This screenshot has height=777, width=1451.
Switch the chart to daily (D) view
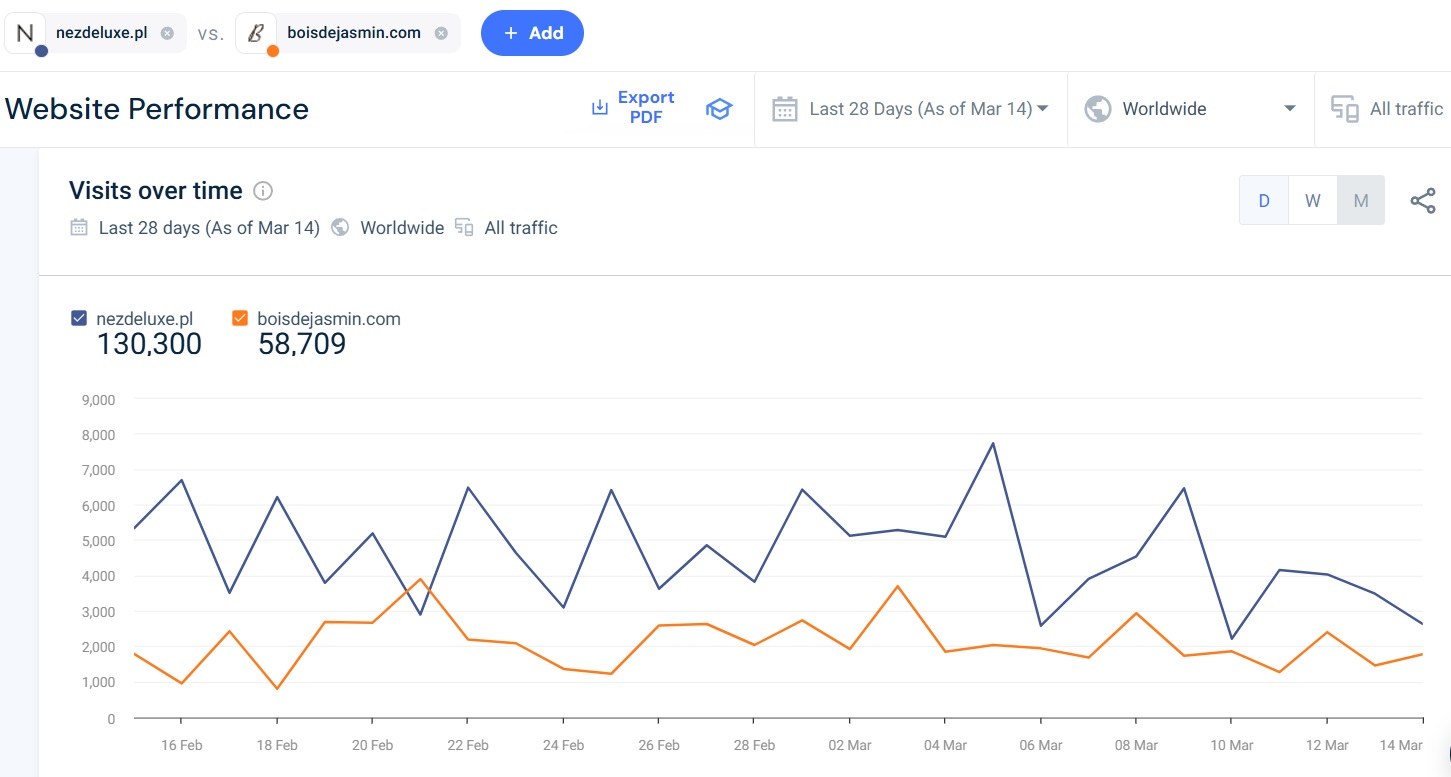click(x=1264, y=200)
